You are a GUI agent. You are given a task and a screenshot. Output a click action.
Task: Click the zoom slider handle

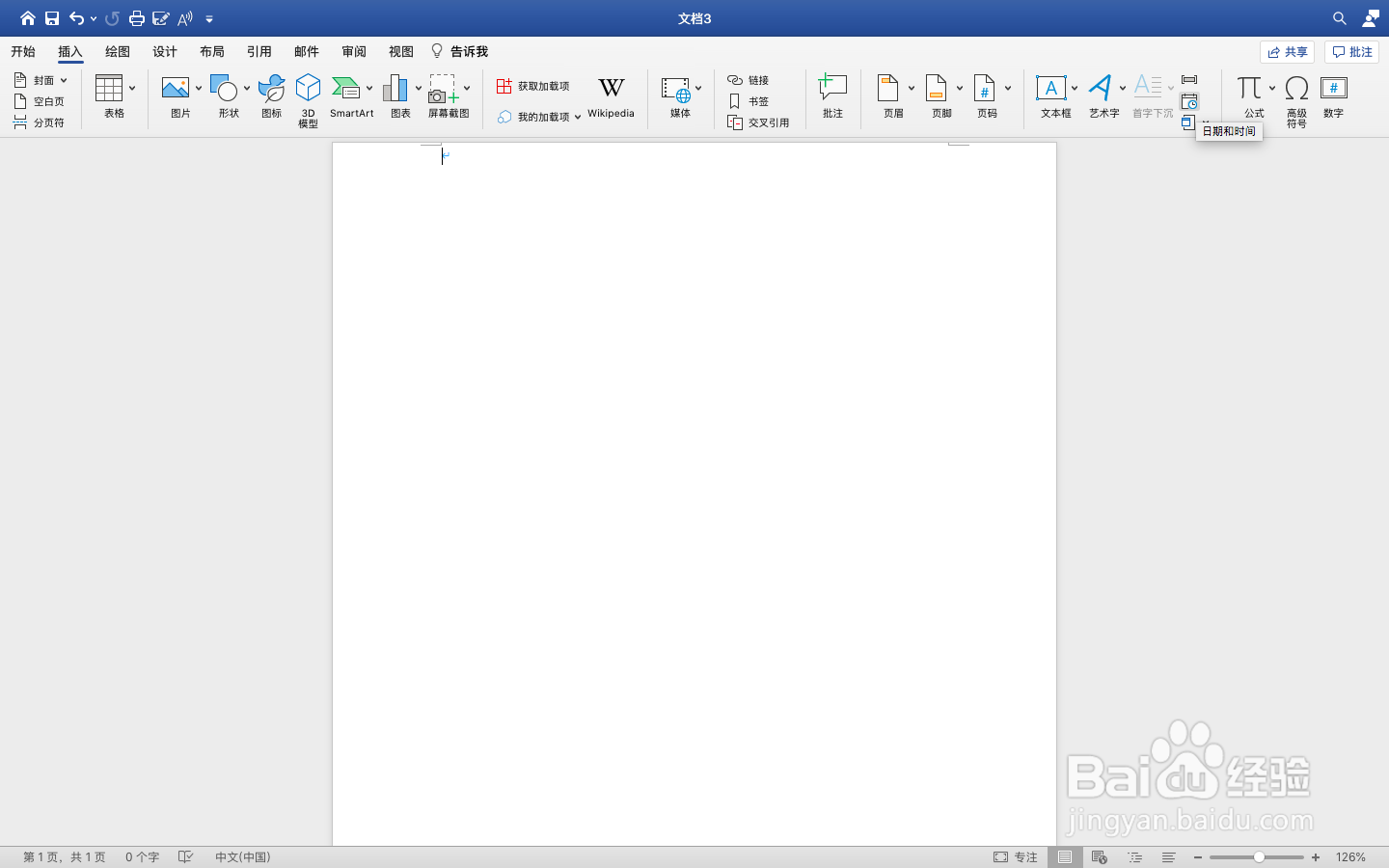coord(1259,856)
